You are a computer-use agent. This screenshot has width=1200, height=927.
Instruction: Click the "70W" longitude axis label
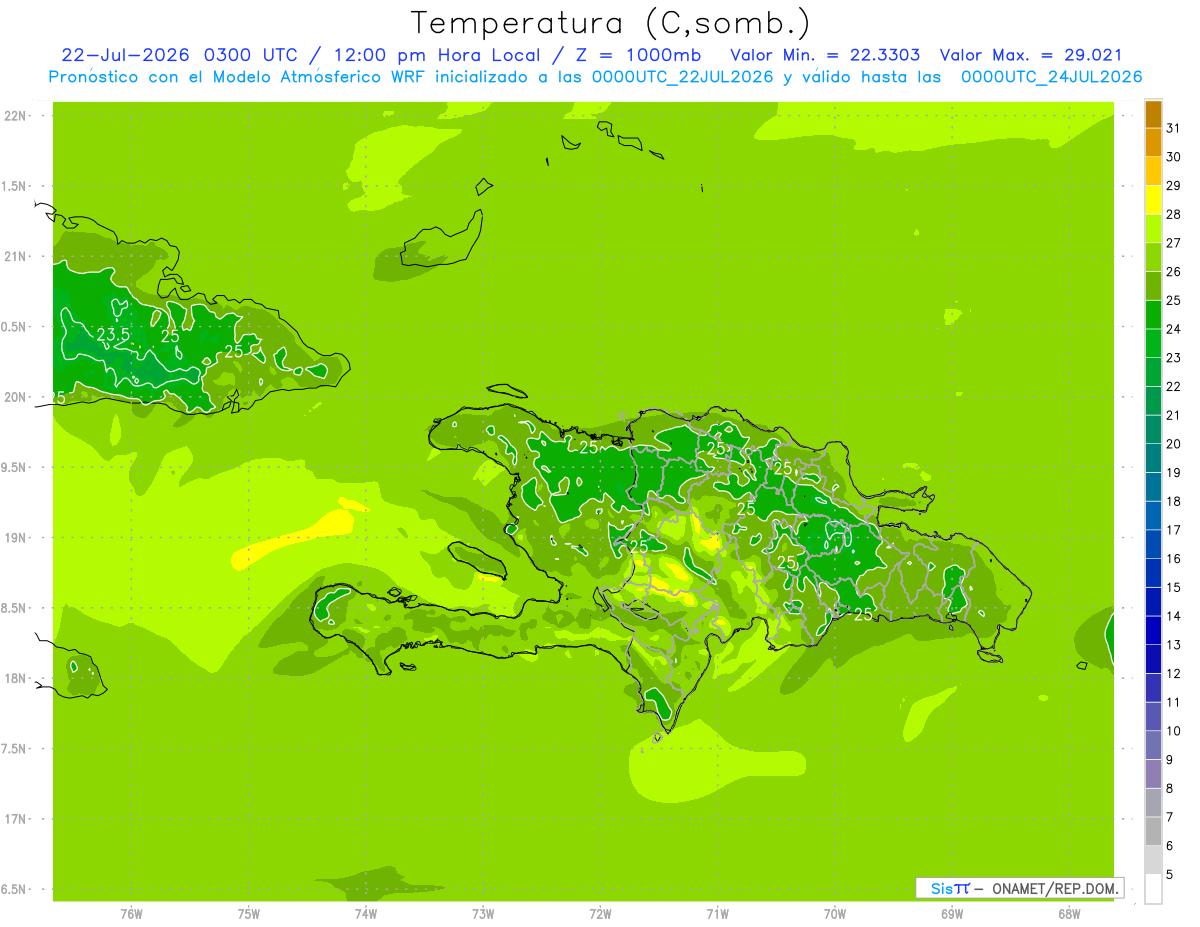pos(835,914)
